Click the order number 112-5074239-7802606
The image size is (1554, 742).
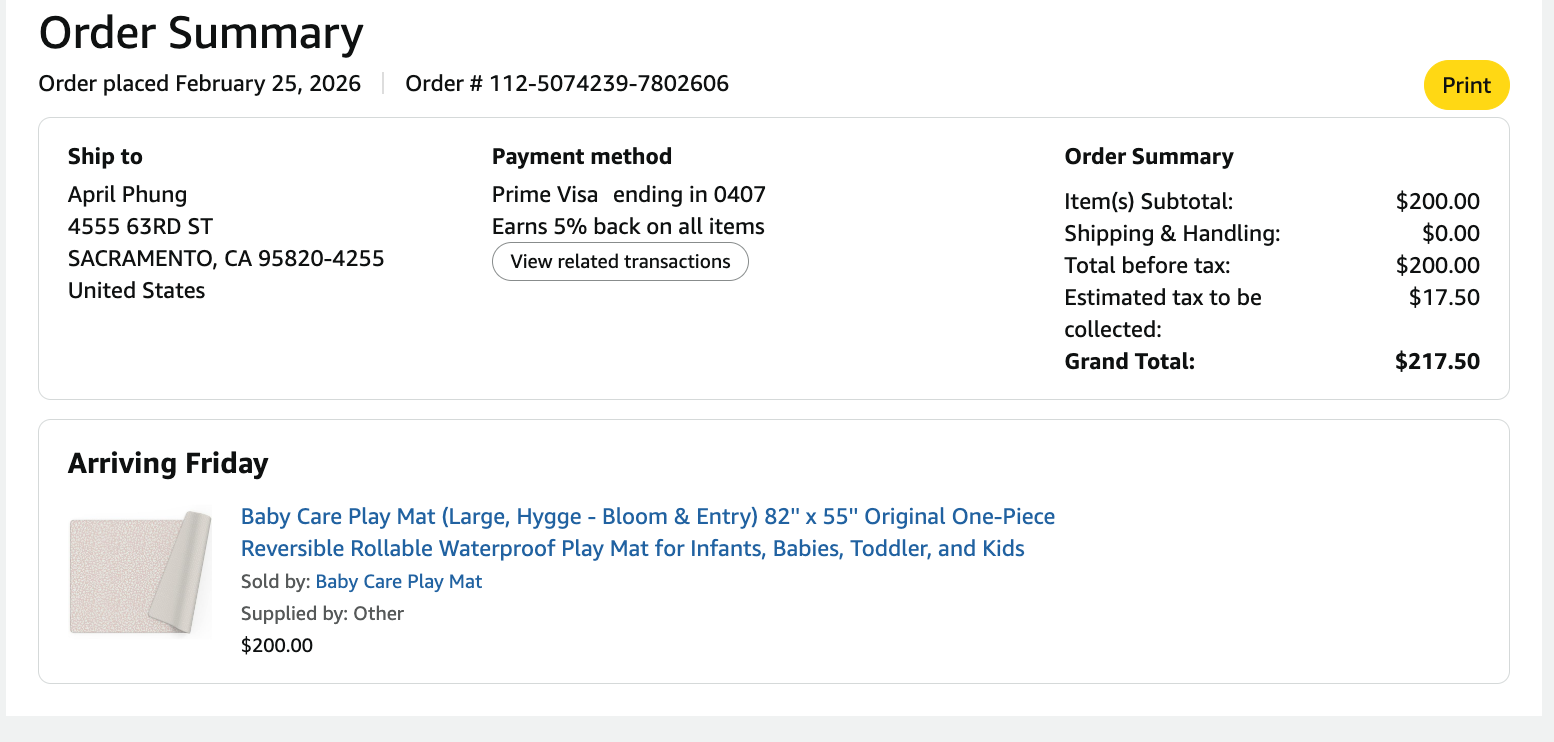point(608,84)
